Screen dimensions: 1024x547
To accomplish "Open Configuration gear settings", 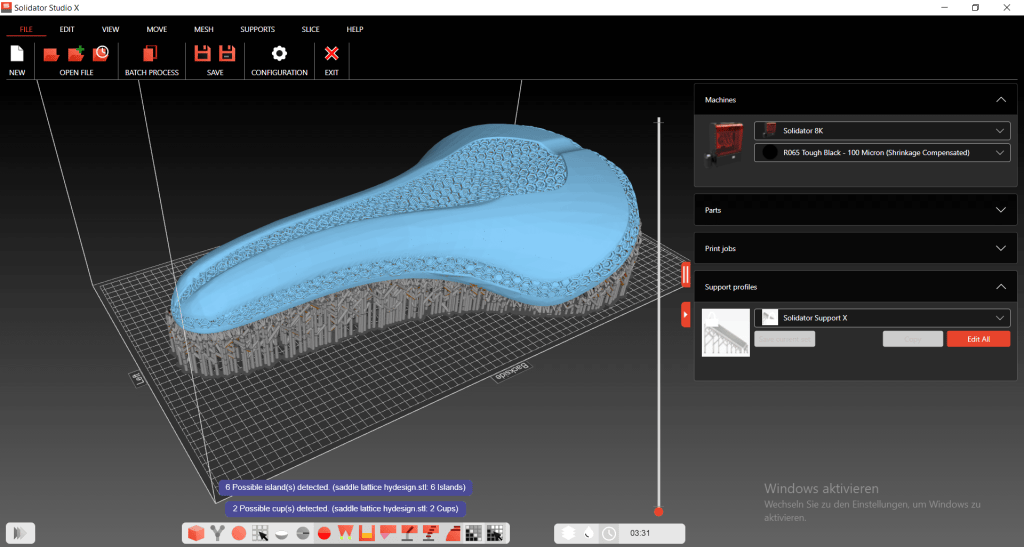I will click(279, 54).
